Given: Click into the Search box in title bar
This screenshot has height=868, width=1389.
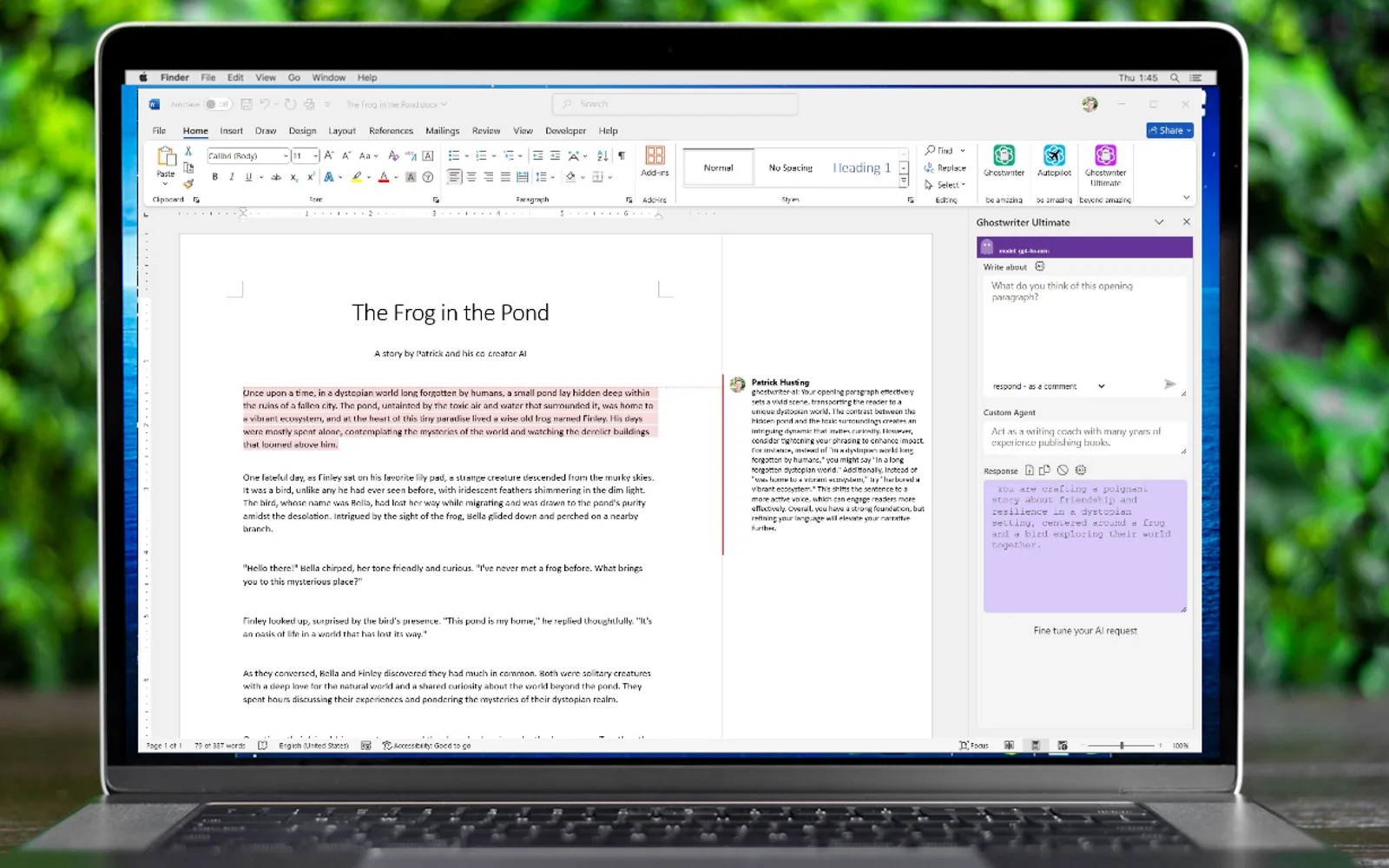Looking at the screenshot, I should pos(675,104).
